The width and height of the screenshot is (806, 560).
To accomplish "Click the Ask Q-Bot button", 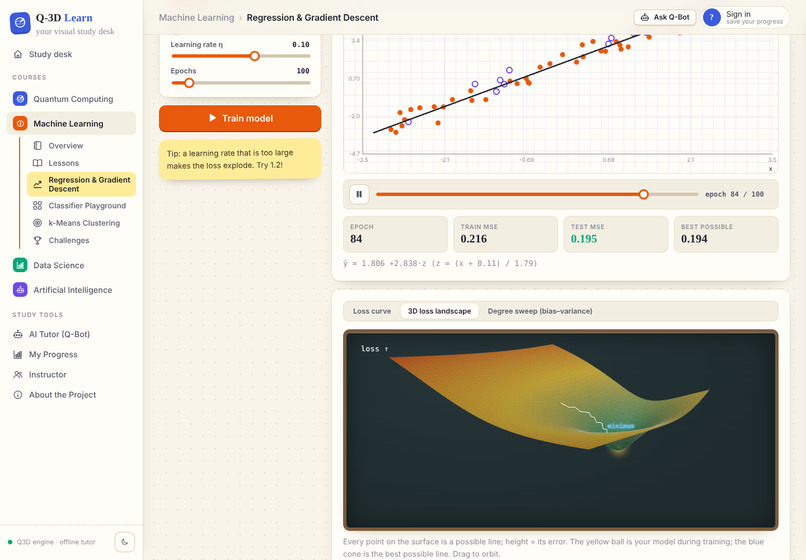I will [x=665, y=17].
